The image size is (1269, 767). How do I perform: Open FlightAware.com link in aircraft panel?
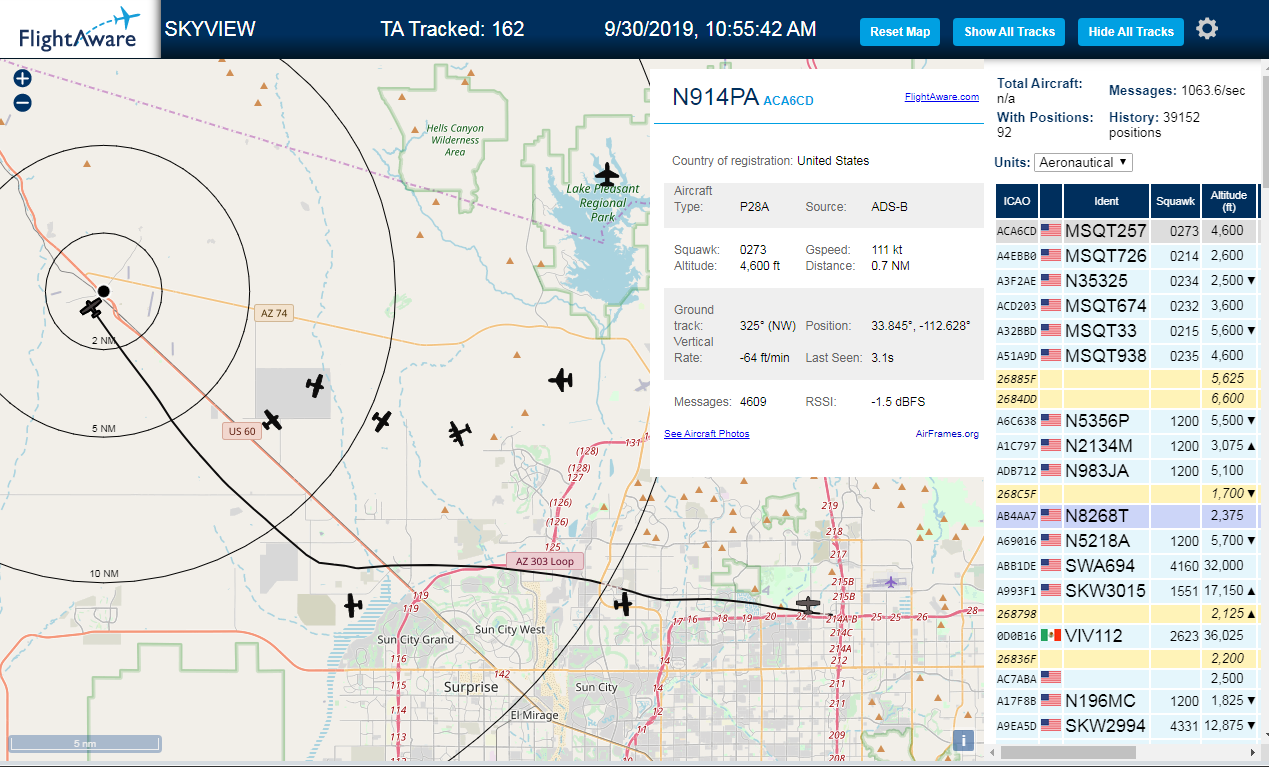coord(941,97)
